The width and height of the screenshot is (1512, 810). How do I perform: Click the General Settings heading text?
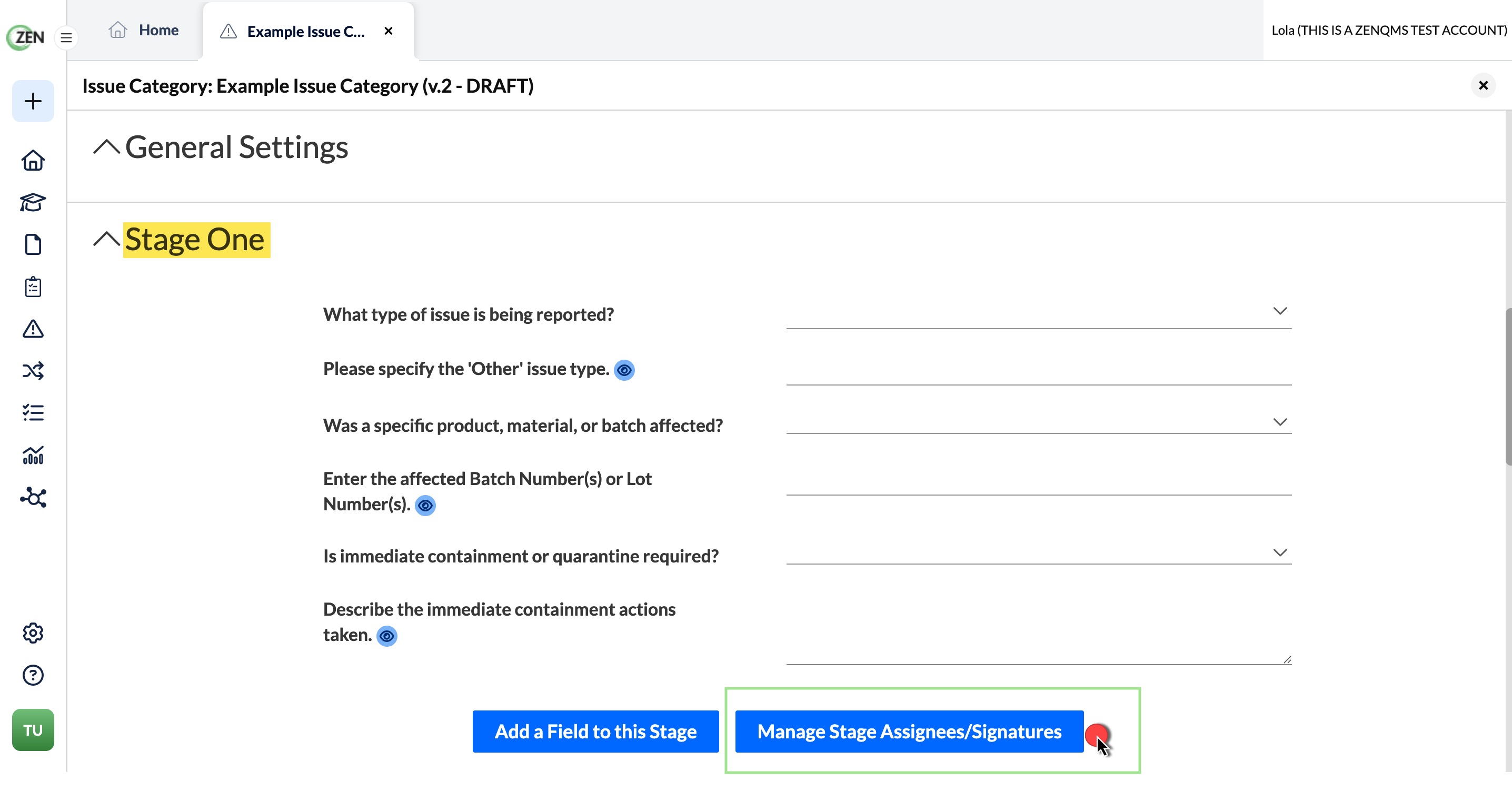pyautogui.click(x=236, y=147)
